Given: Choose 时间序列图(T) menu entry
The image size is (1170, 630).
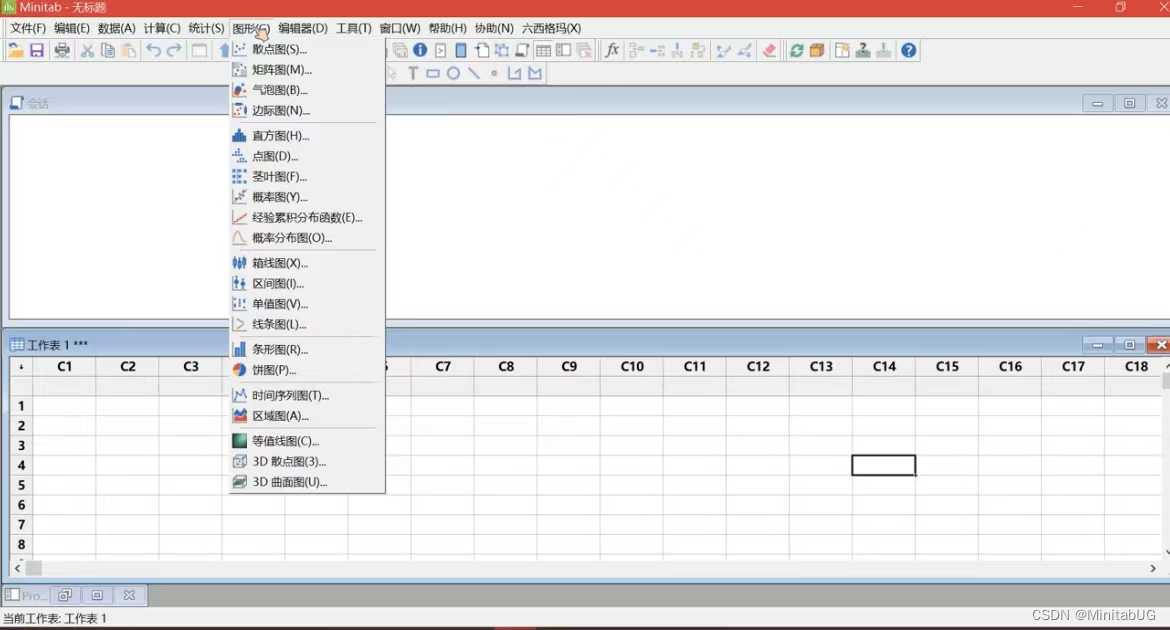Looking at the screenshot, I should pos(307,396).
